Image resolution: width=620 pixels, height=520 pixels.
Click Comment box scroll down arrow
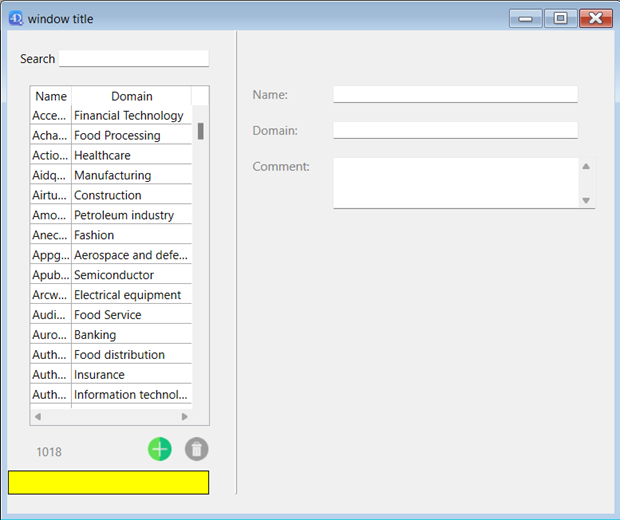point(586,201)
